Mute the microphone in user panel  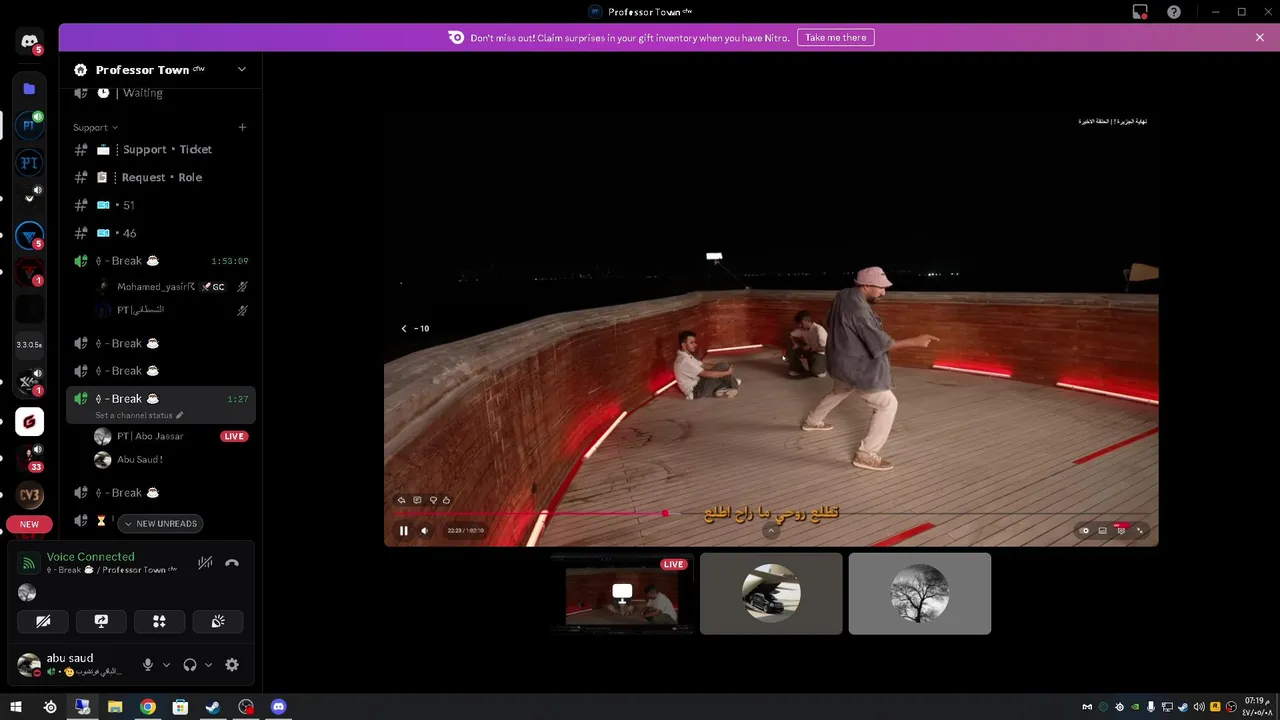click(x=148, y=665)
